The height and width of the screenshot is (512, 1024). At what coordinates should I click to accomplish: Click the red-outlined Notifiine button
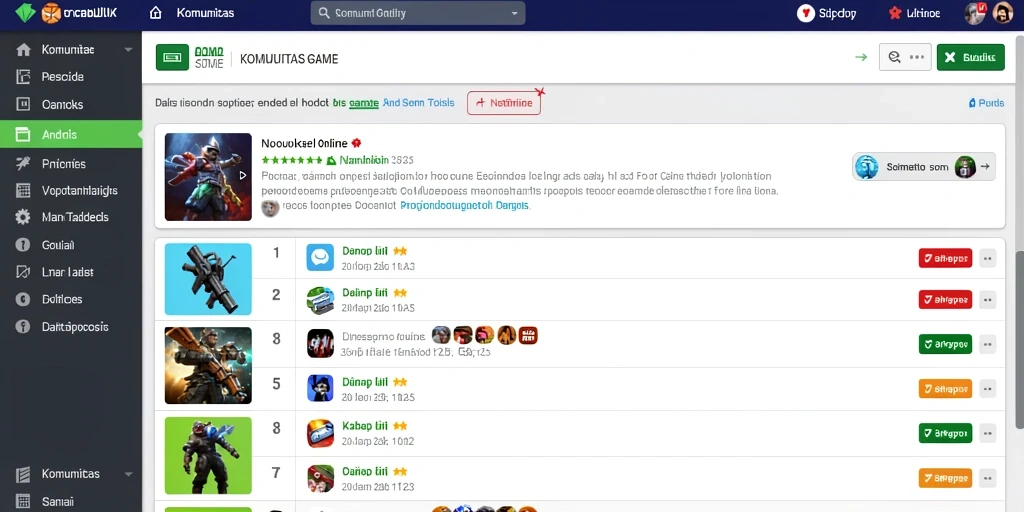point(504,103)
